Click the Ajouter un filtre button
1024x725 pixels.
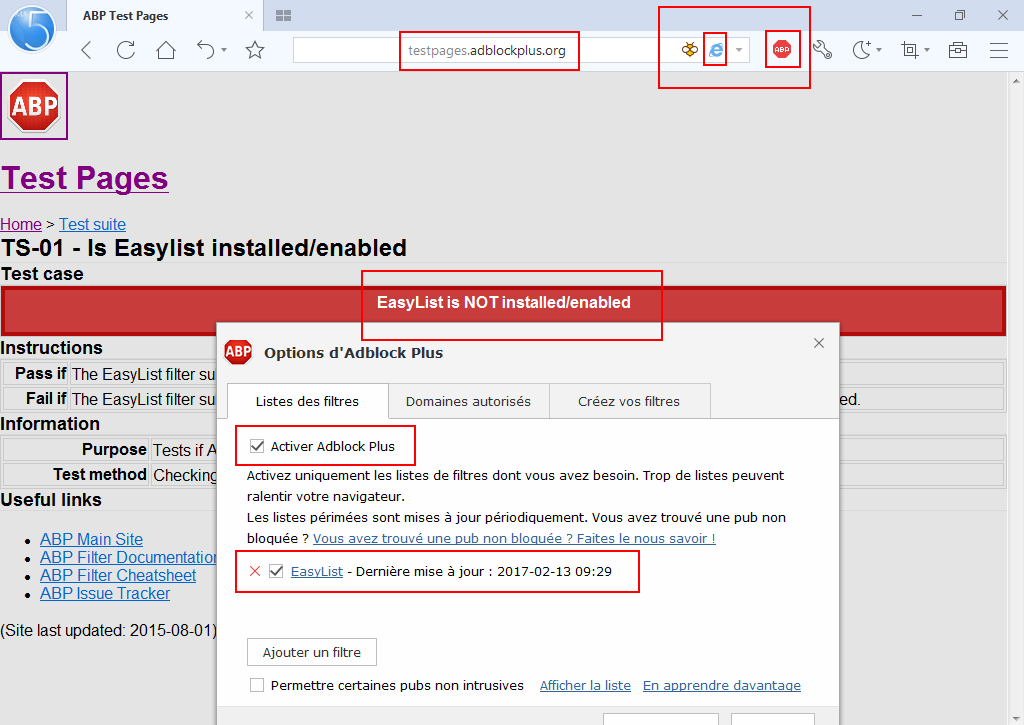click(312, 652)
